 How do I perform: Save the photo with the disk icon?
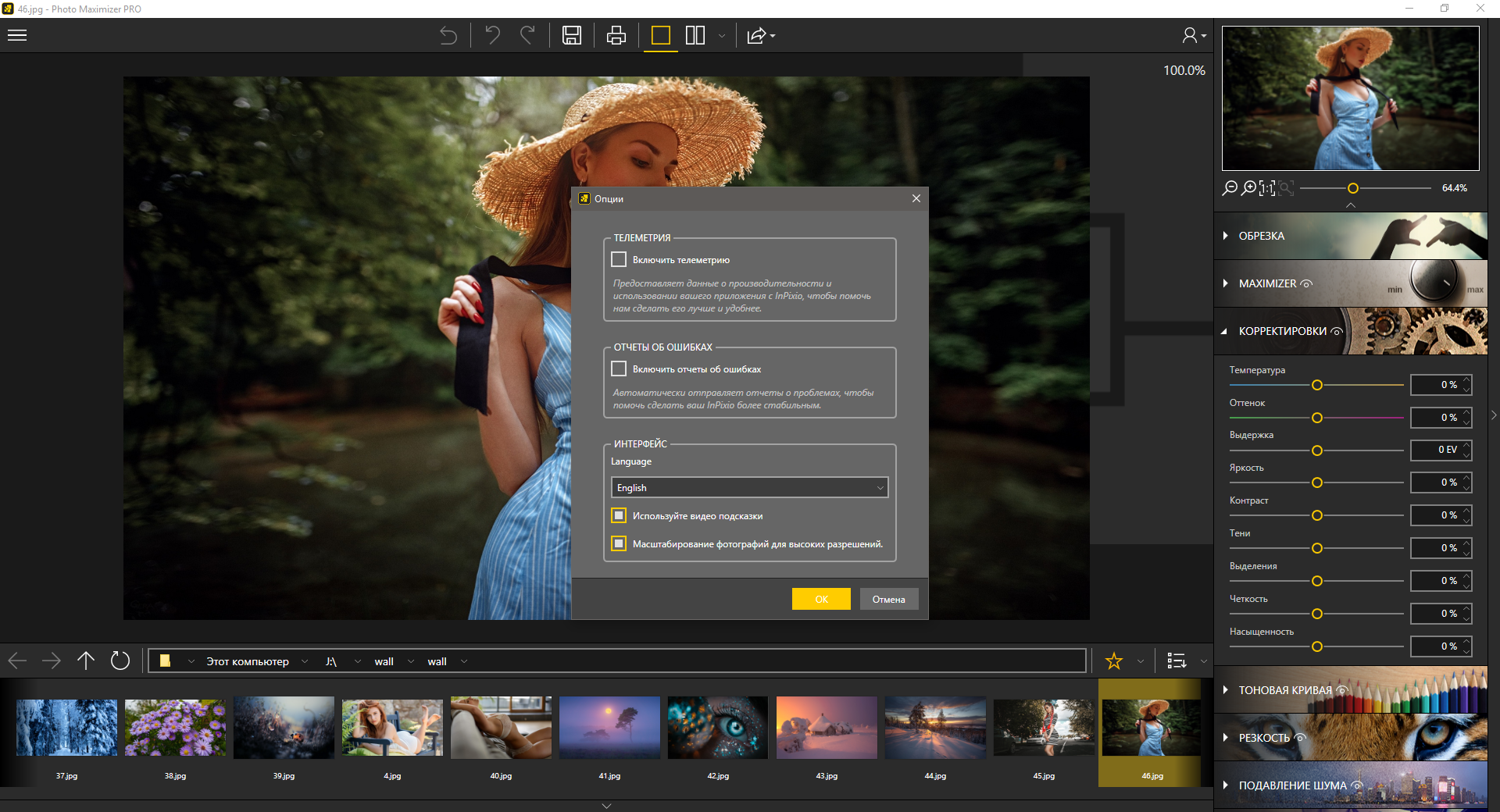coord(572,35)
